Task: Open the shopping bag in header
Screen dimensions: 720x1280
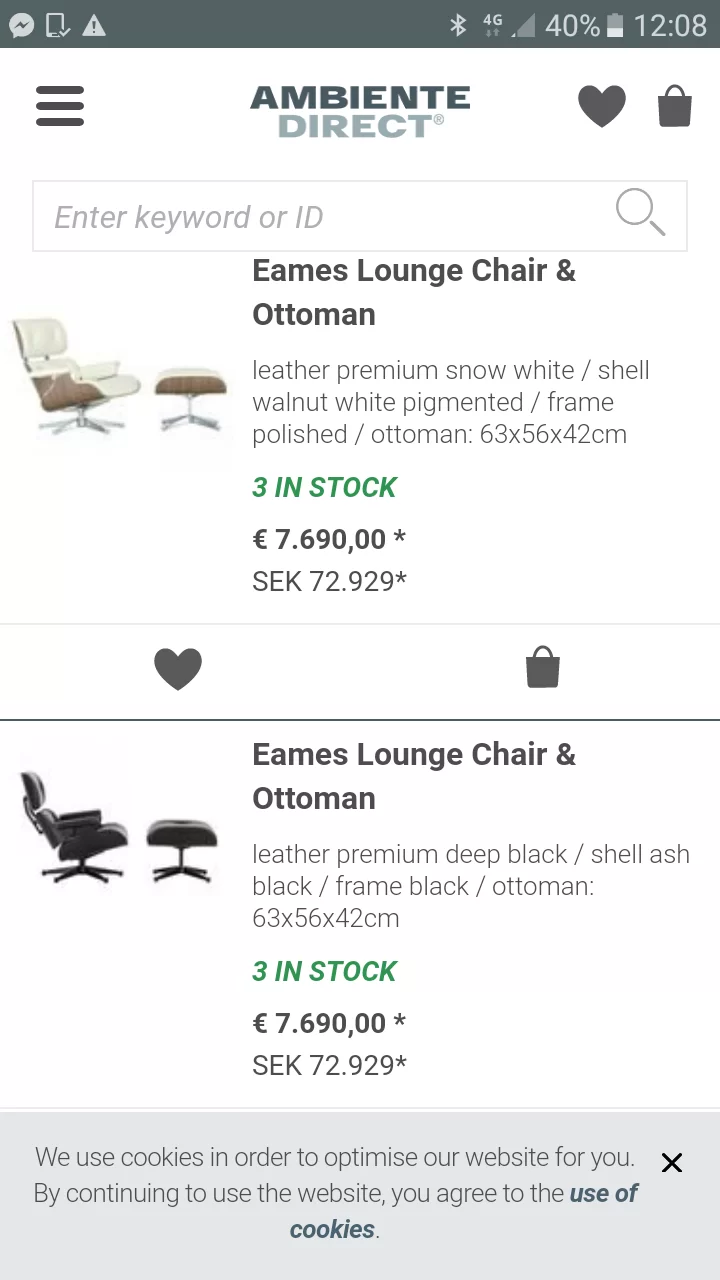Action: coord(675,106)
